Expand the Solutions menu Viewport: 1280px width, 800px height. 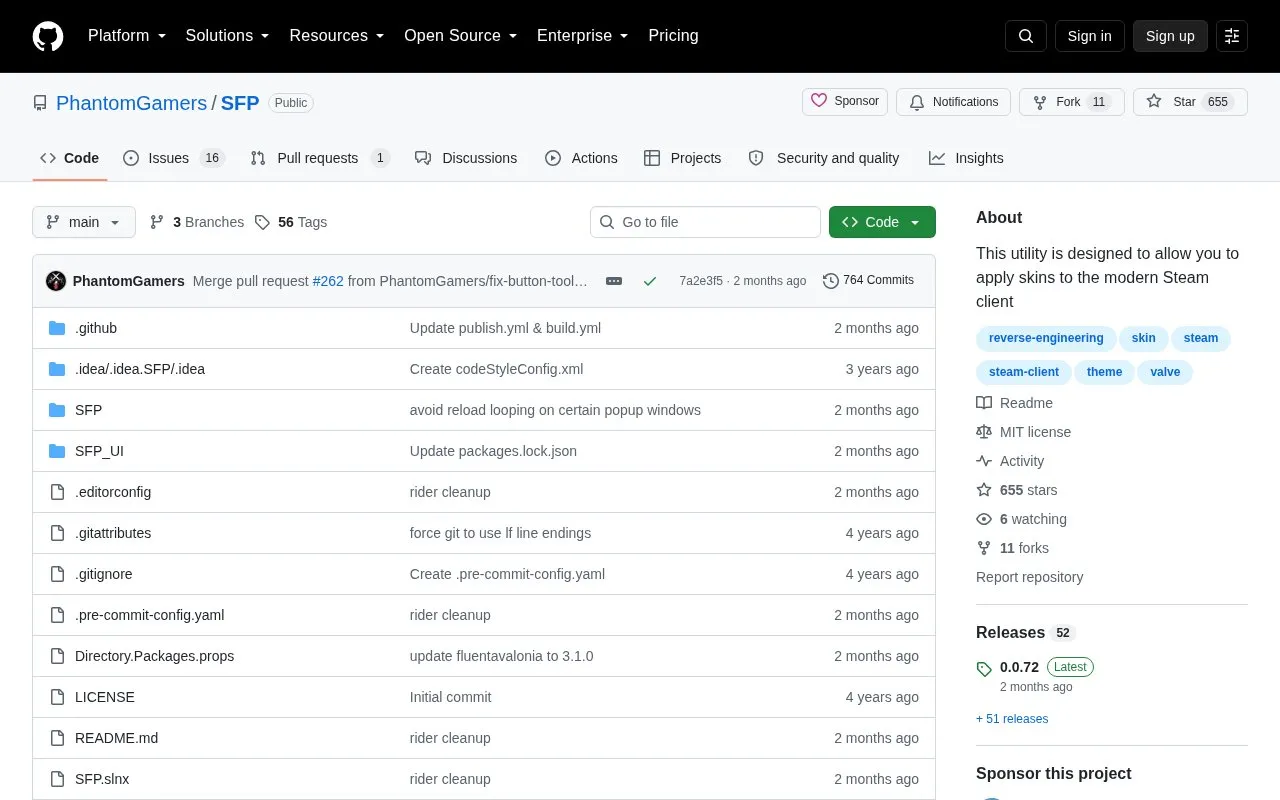click(228, 36)
